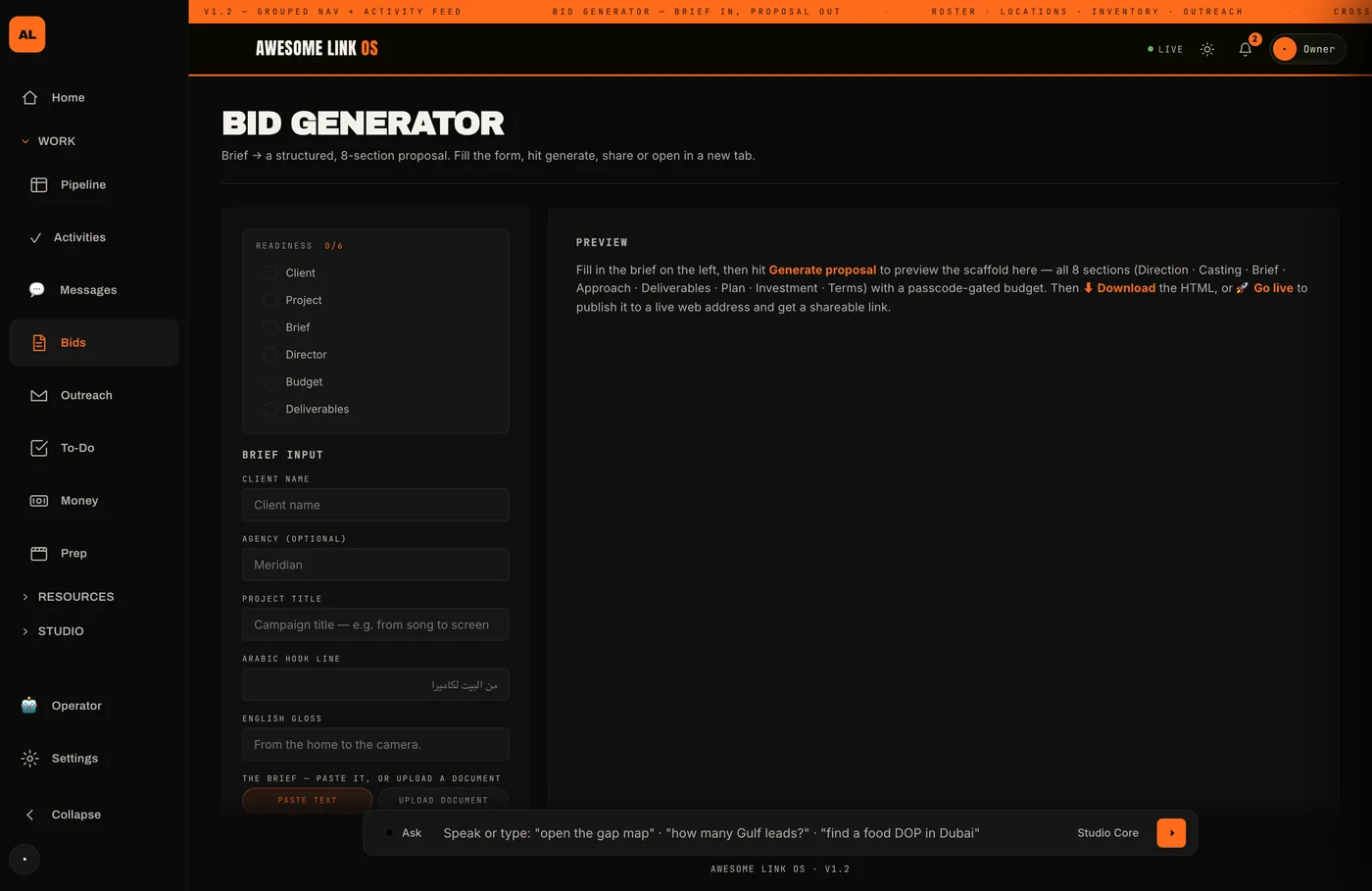The image size is (1372, 891).
Task: Click the Pipeline board icon
Action: click(x=39, y=184)
